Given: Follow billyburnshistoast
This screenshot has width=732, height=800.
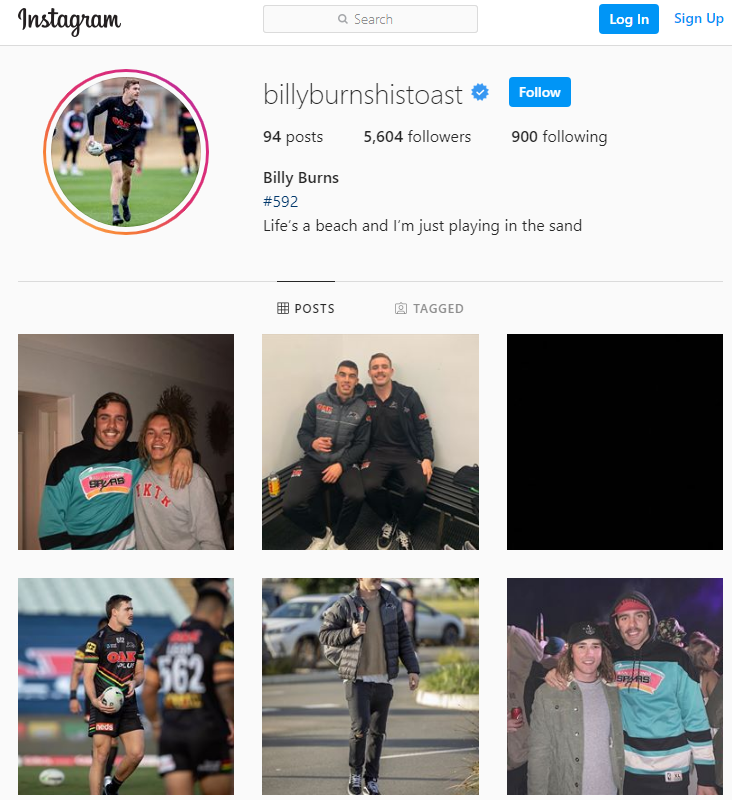Looking at the screenshot, I should pyautogui.click(x=540, y=92).
